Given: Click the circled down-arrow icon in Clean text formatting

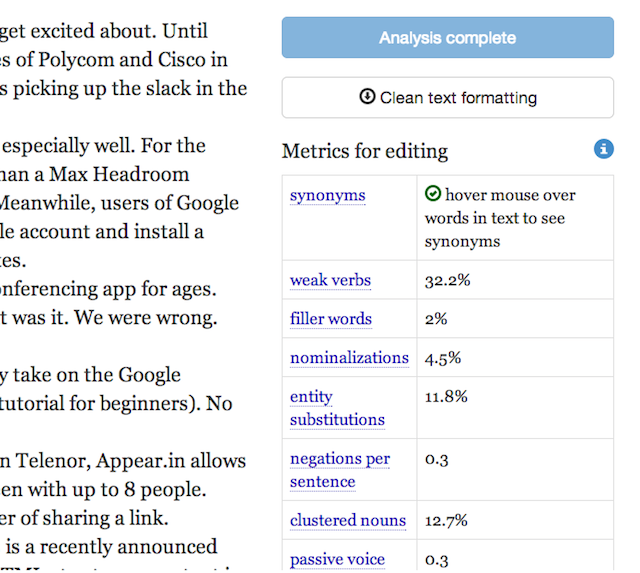Looking at the screenshot, I should click(x=367, y=97).
